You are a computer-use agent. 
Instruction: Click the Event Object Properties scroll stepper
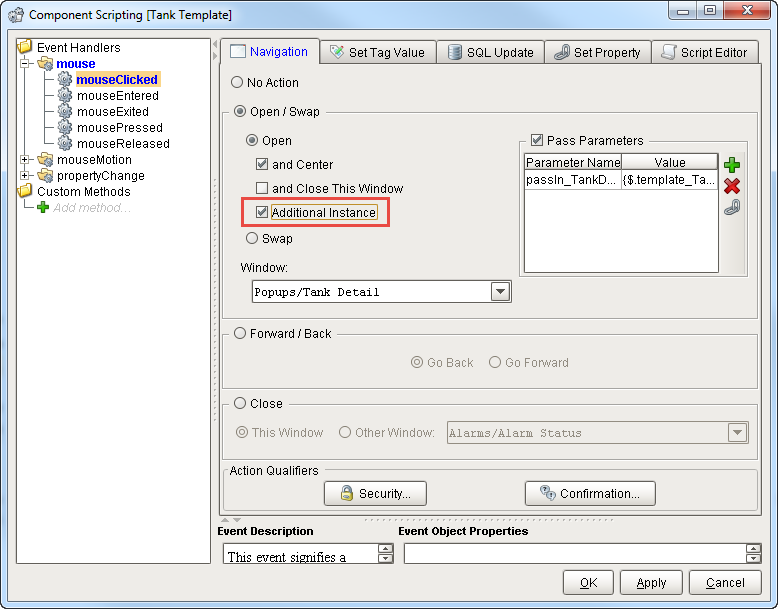[753, 553]
